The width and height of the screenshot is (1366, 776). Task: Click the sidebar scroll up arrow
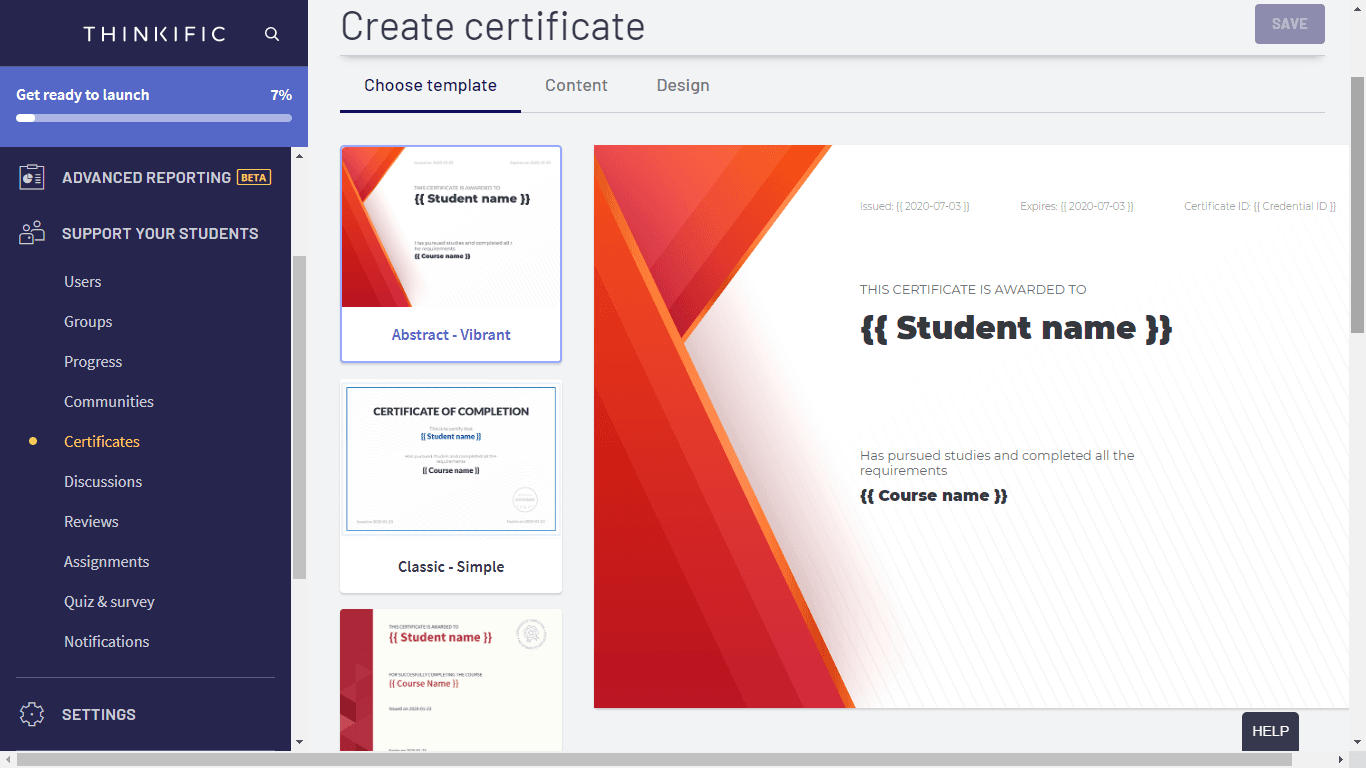299,155
